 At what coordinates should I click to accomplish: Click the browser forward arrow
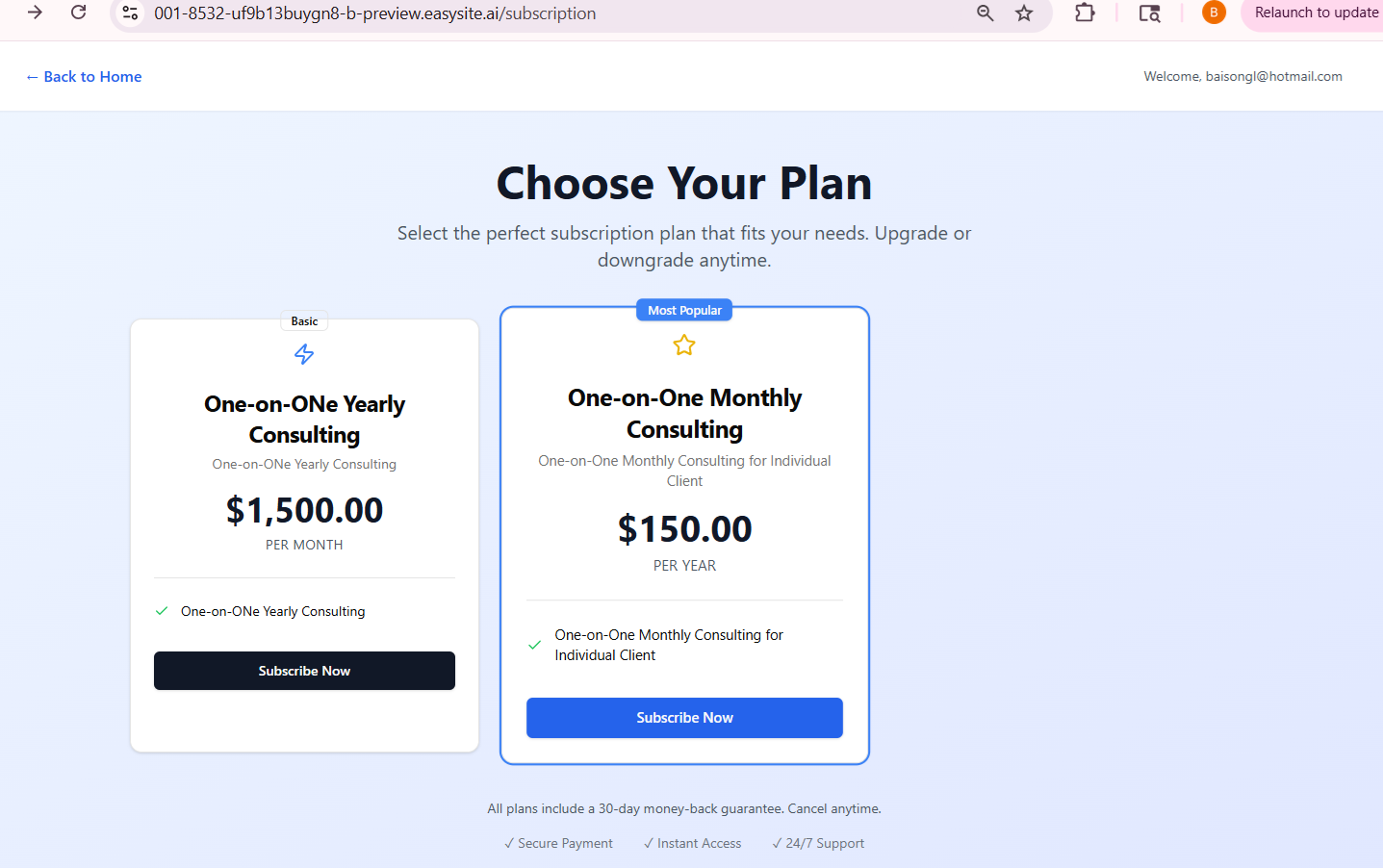coord(35,13)
